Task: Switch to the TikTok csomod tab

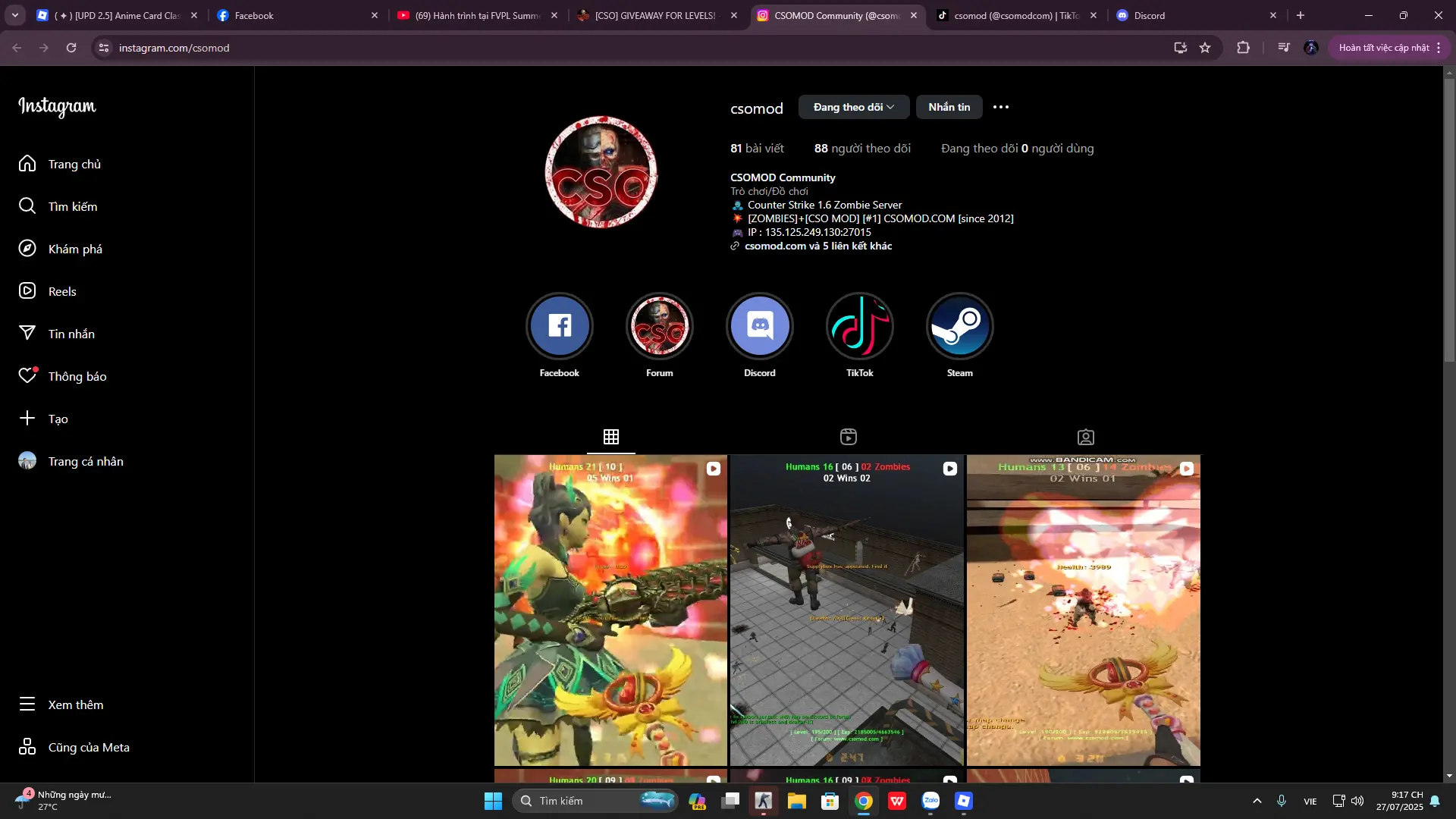Action: coord(1016,15)
